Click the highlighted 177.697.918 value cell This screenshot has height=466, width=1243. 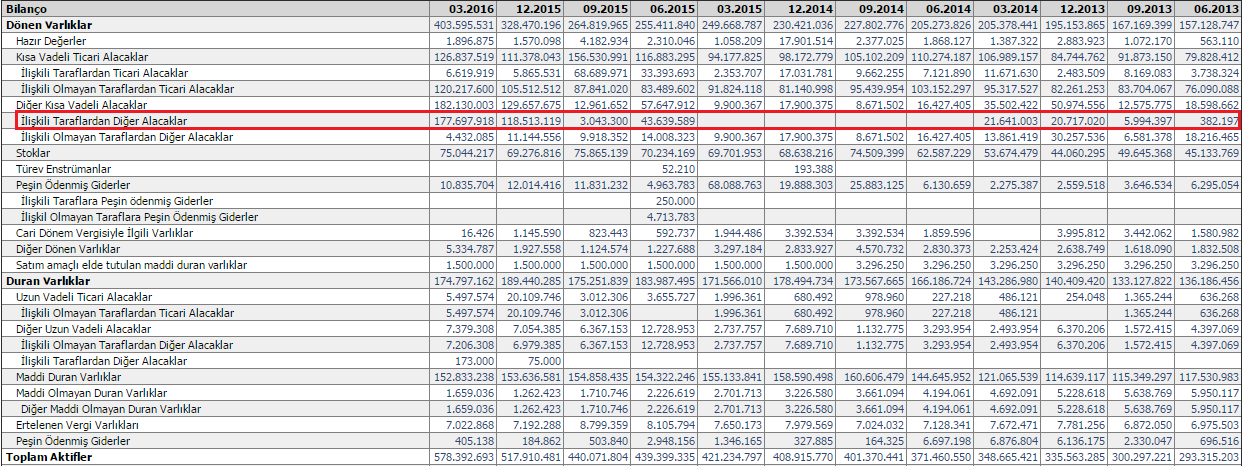click(465, 121)
